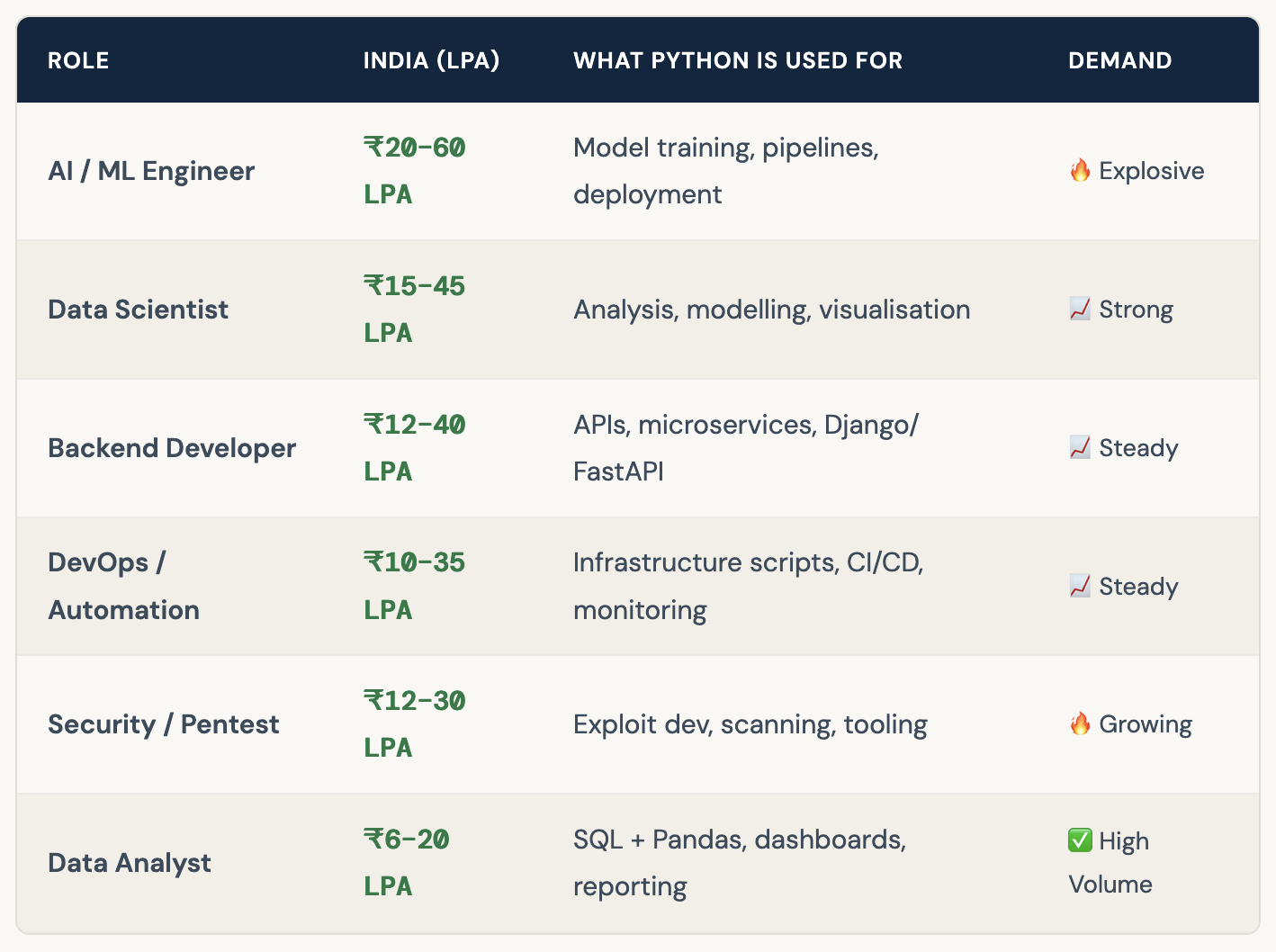Click chart emoji in Backend Developer row

(x=1080, y=448)
